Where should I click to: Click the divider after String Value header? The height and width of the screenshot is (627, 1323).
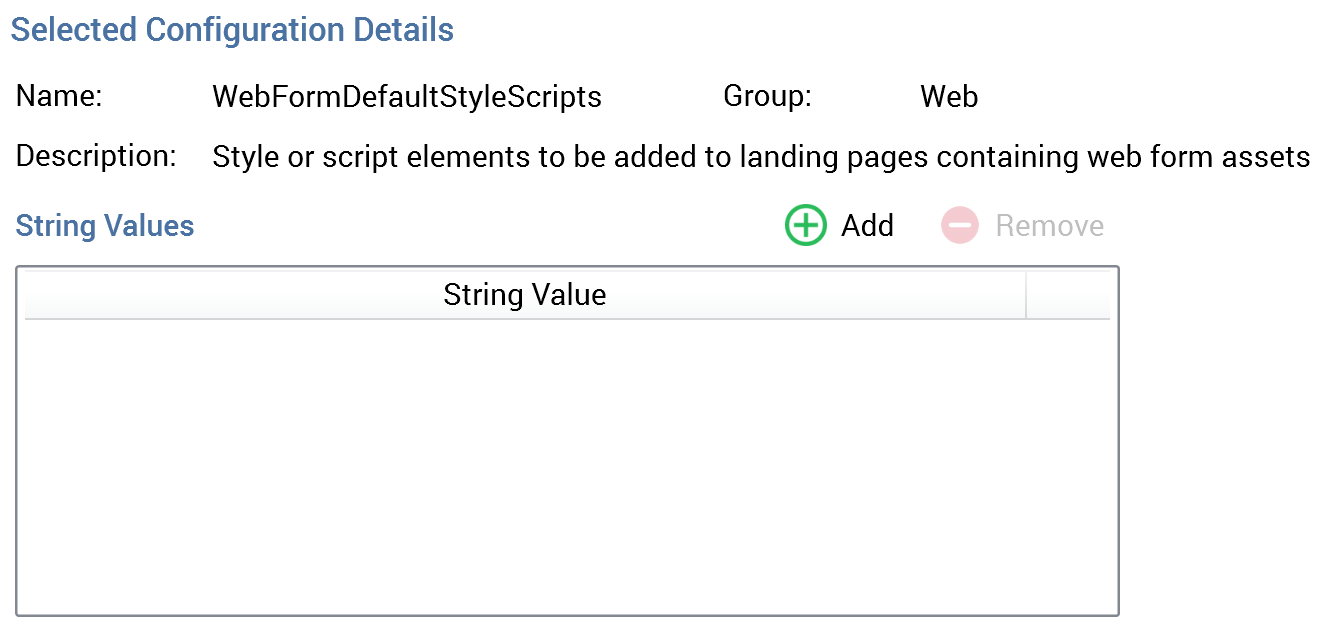click(1026, 295)
